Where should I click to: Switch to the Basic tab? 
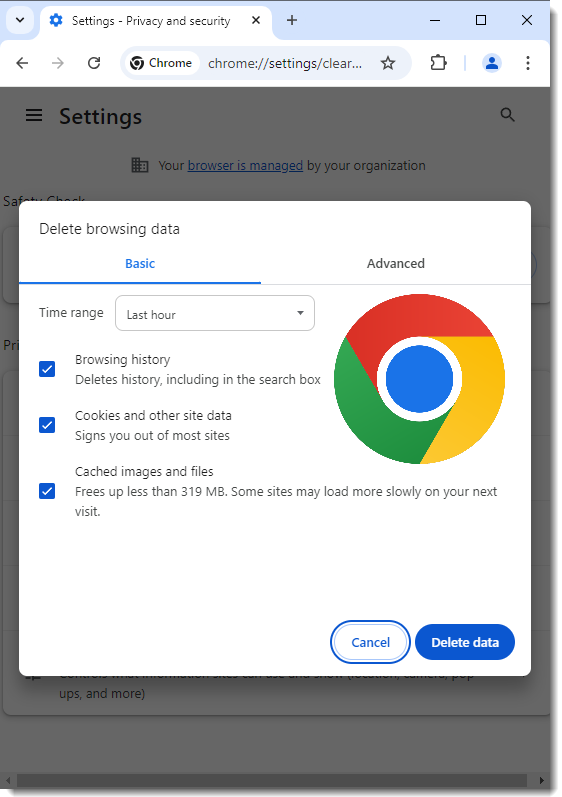point(140,264)
